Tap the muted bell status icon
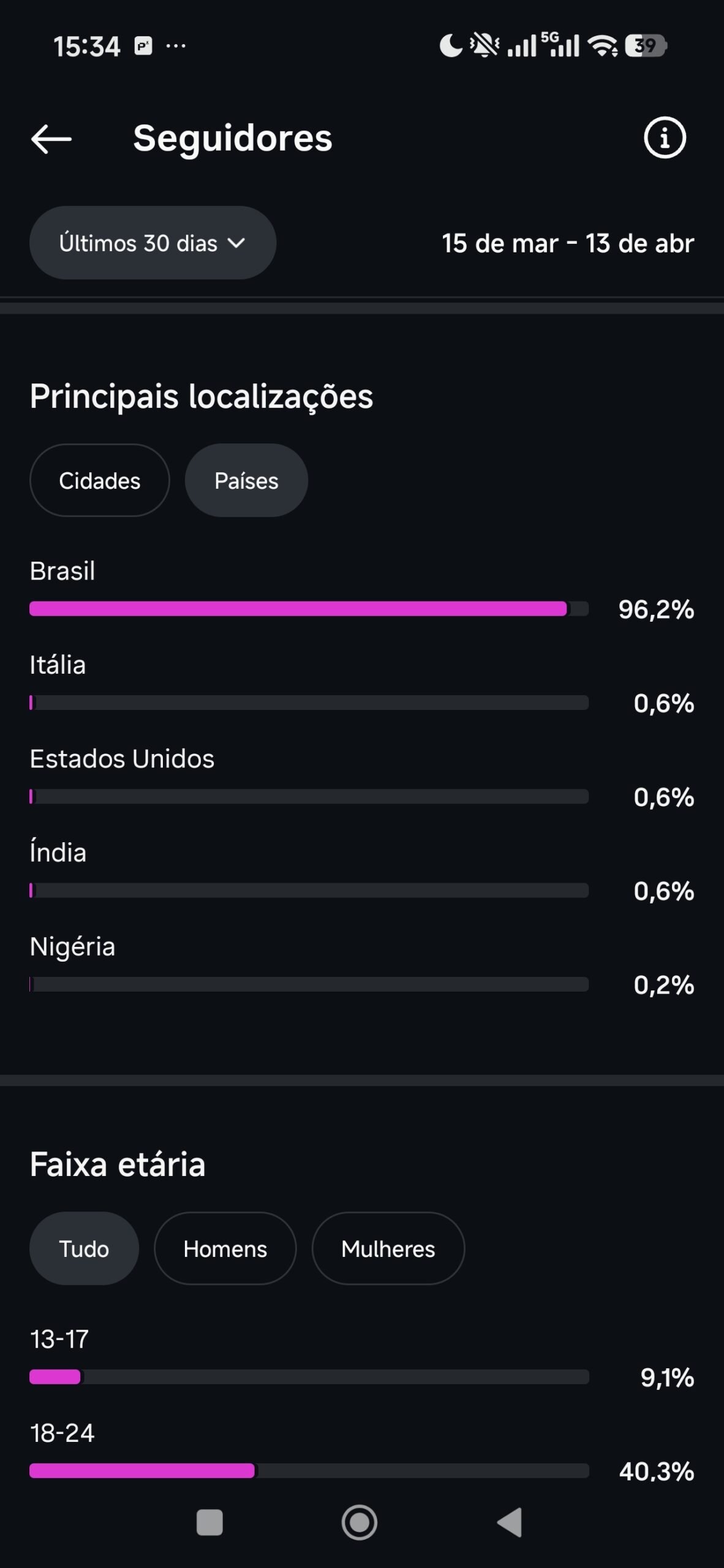The image size is (724, 1568). tap(484, 46)
